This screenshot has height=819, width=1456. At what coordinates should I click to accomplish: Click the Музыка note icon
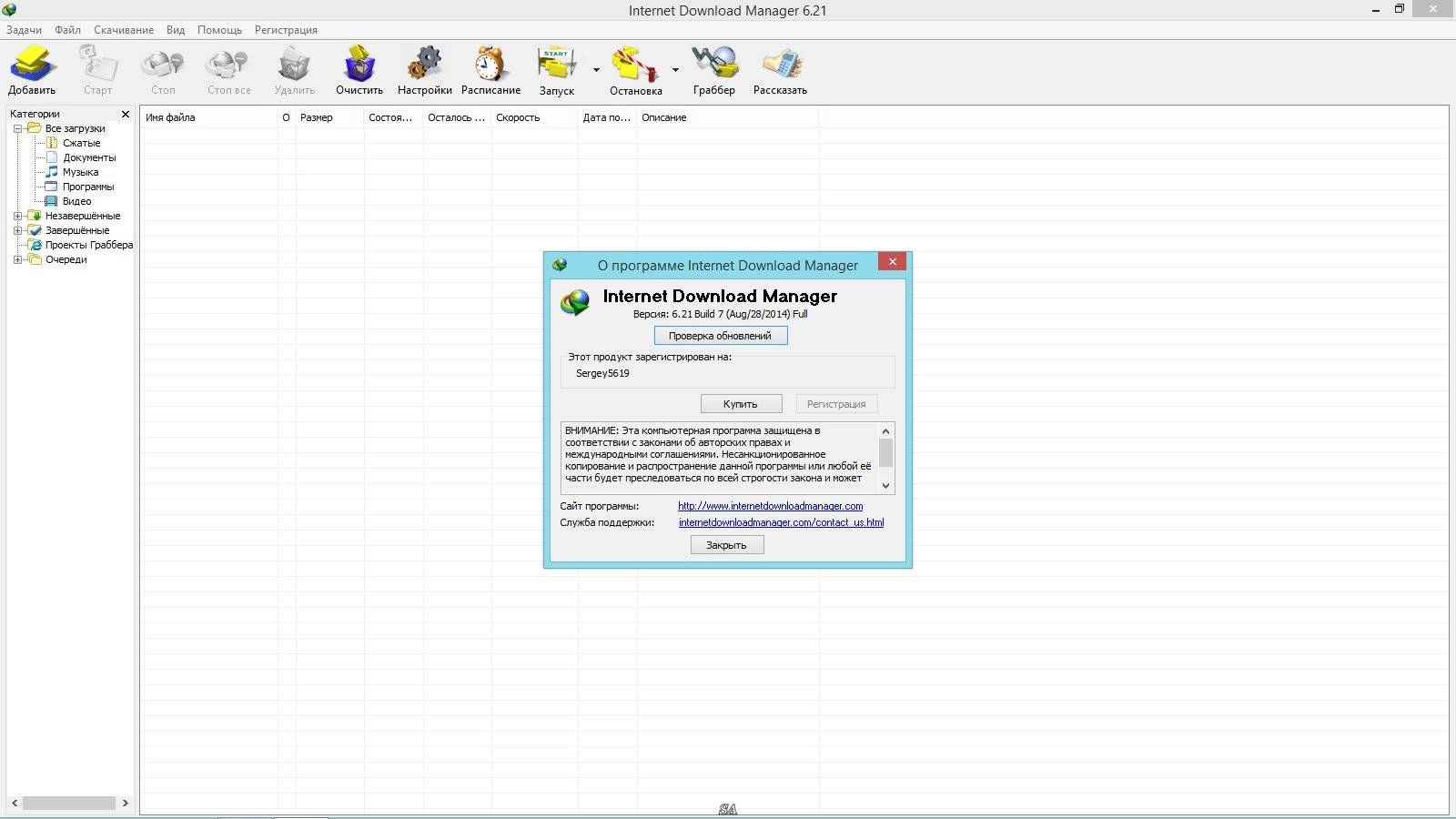52,172
